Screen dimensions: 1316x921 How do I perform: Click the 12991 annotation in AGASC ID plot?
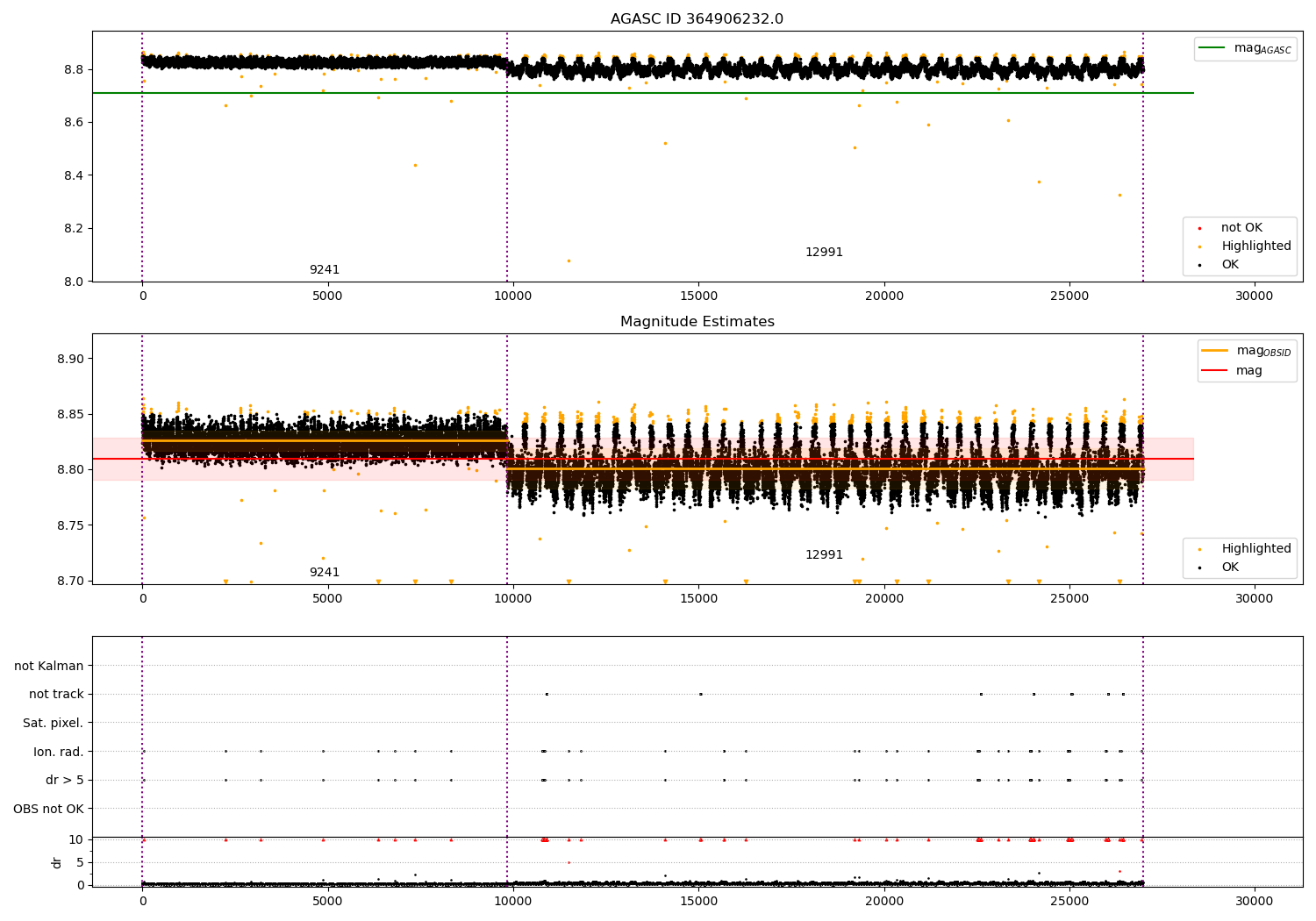click(x=824, y=253)
